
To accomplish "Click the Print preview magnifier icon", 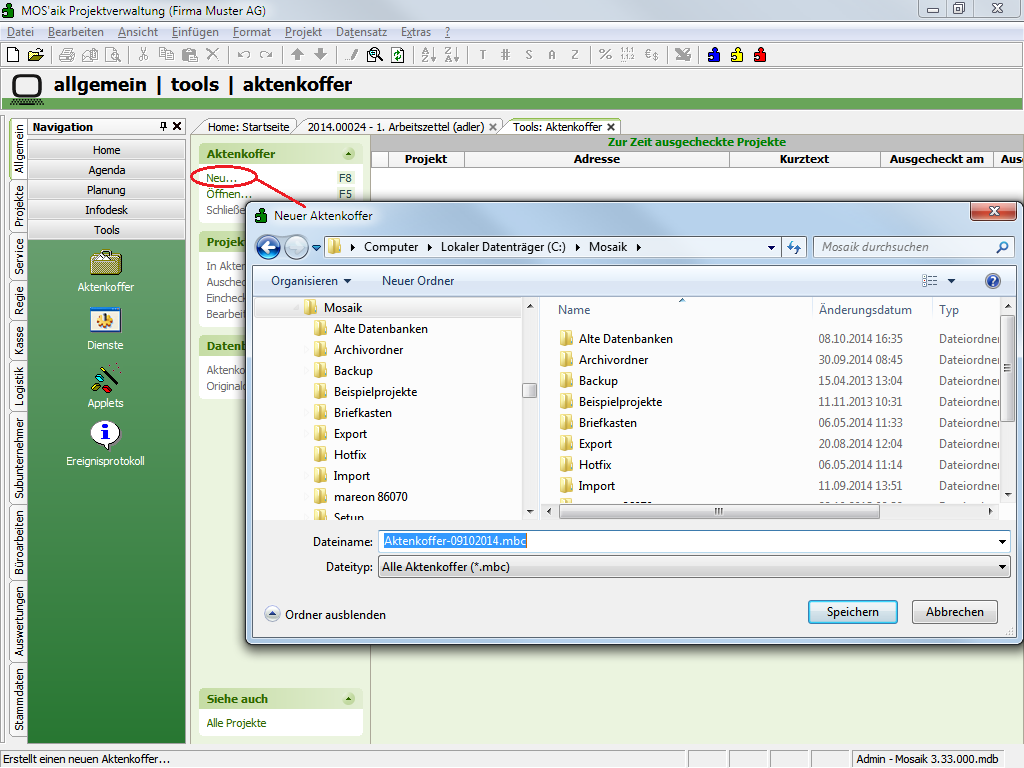I will [x=113, y=55].
